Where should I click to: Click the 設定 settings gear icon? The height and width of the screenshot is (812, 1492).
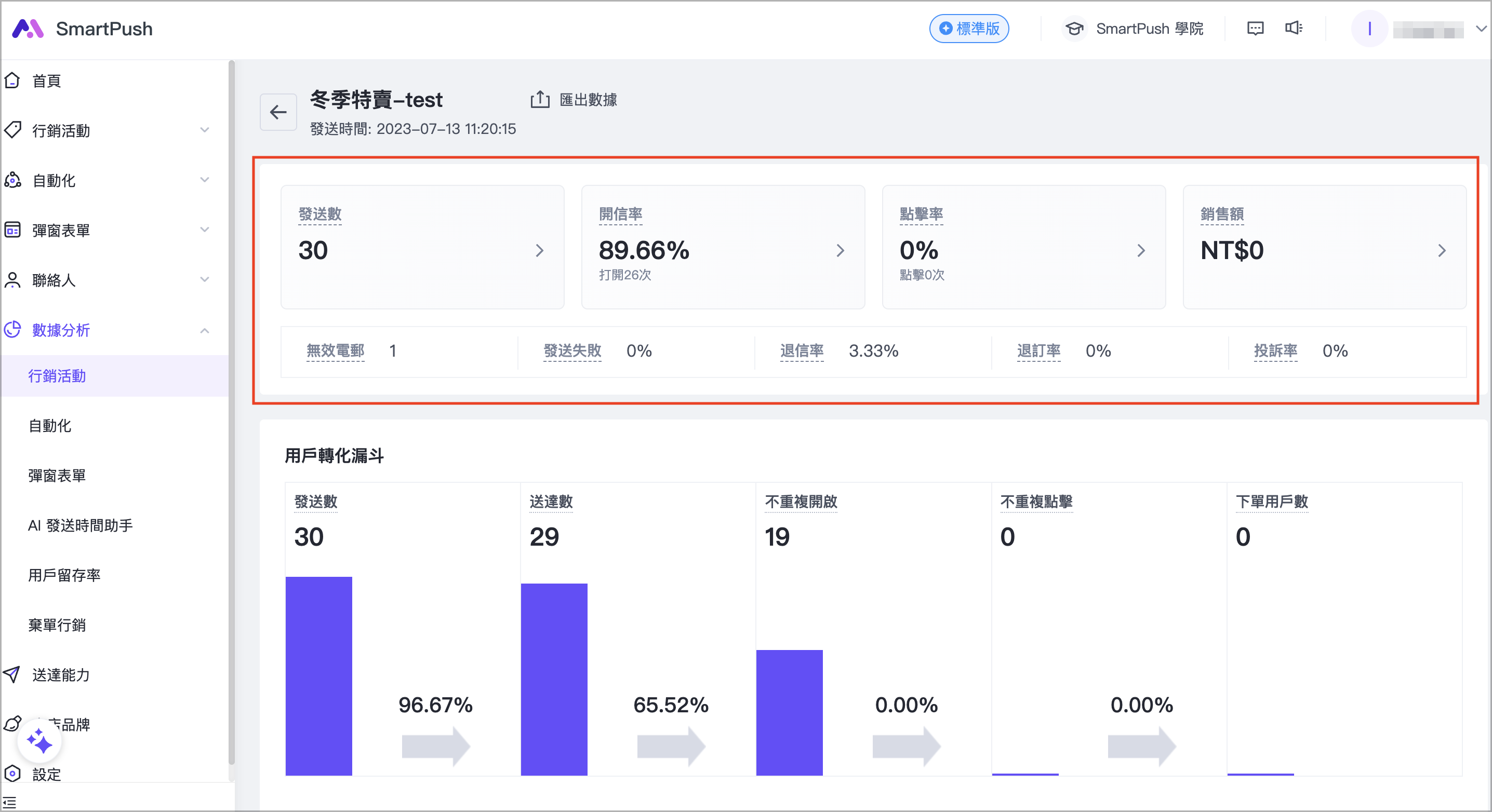[12, 774]
